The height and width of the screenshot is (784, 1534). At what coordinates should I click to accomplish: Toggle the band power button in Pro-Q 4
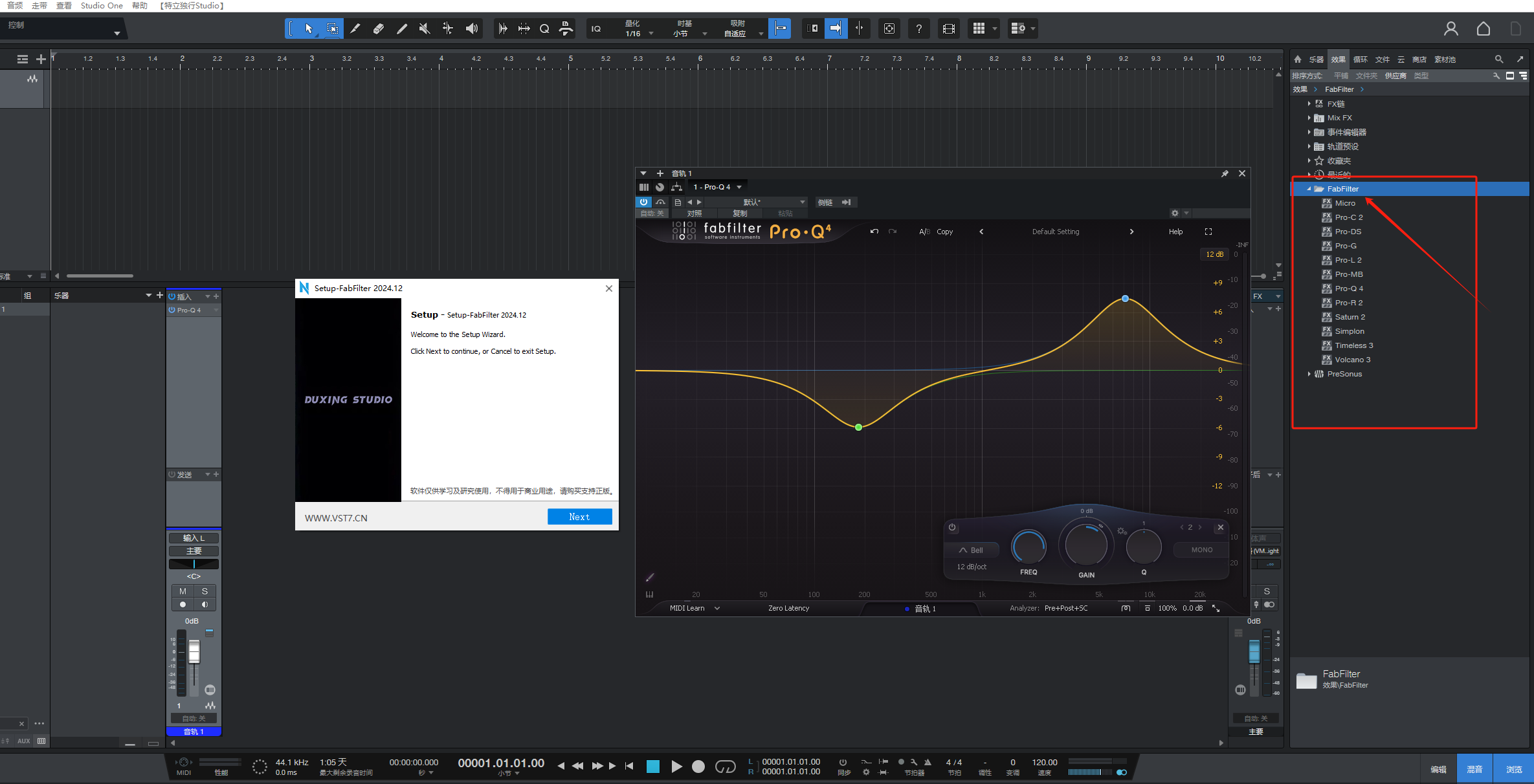tap(952, 527)
